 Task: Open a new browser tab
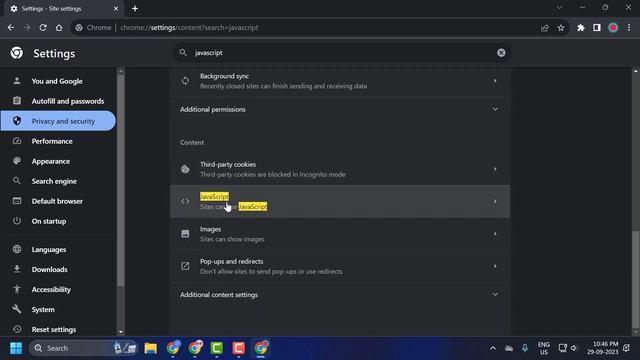coord(135,9)
